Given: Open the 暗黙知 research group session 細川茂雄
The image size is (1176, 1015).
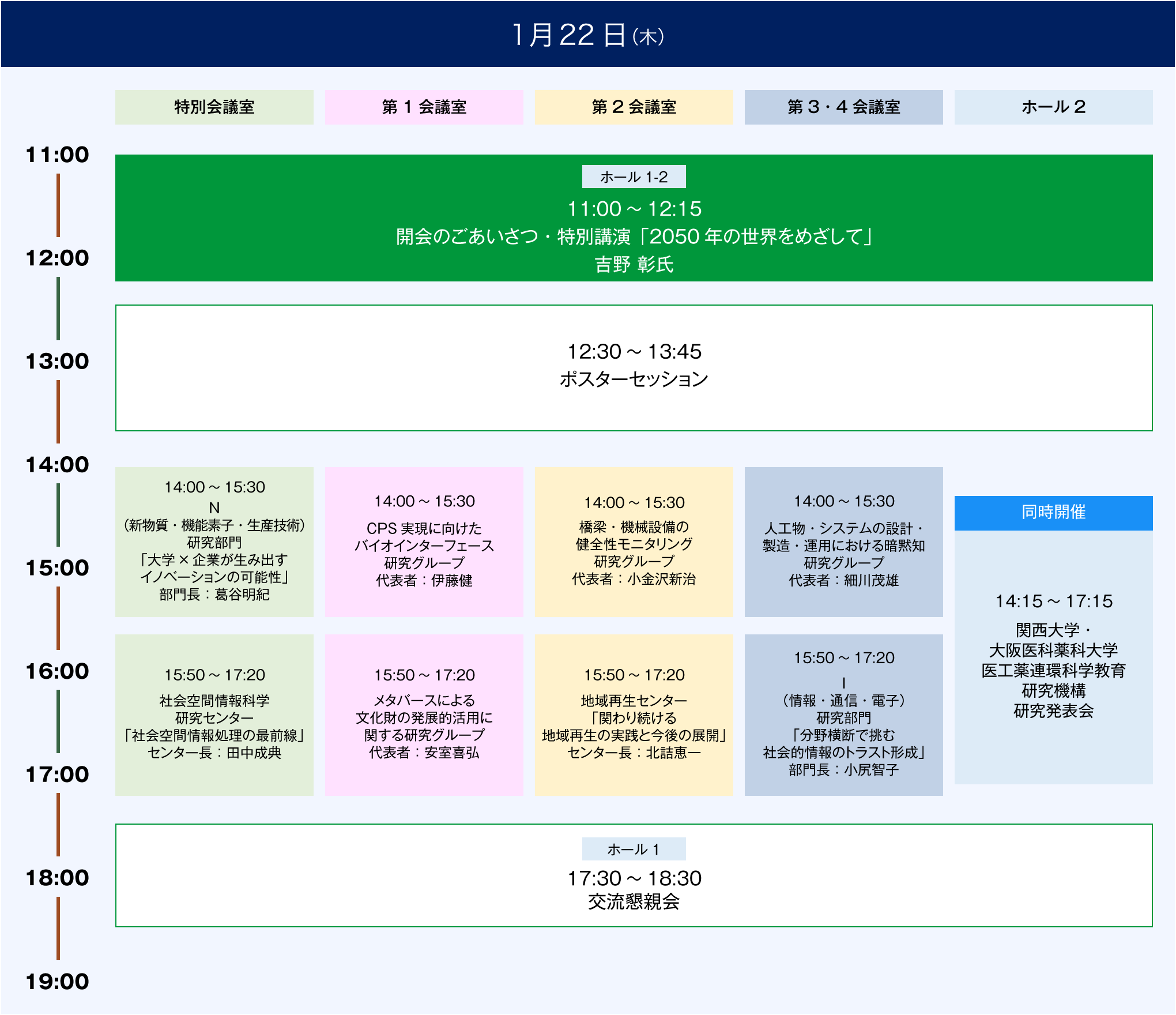Looking at the screenshot, I should (843, 542).
